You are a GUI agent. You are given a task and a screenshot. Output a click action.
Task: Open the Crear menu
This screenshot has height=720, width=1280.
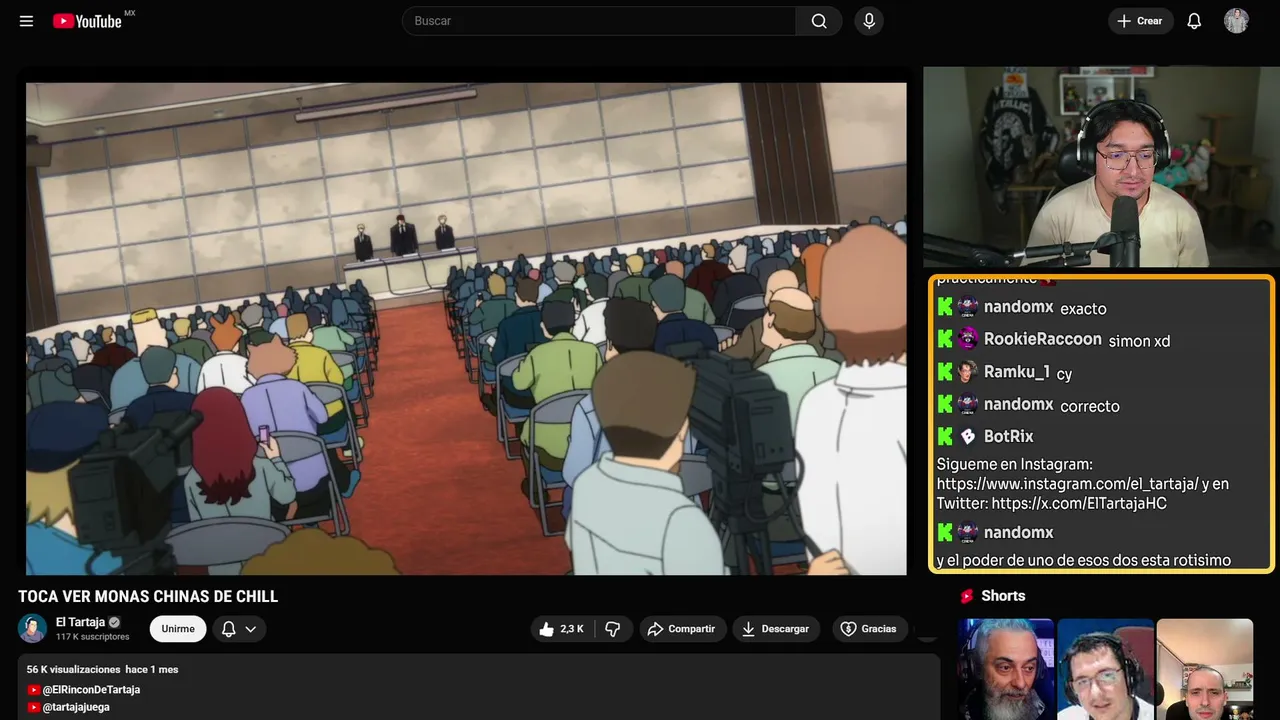[x=1140, y=21]
